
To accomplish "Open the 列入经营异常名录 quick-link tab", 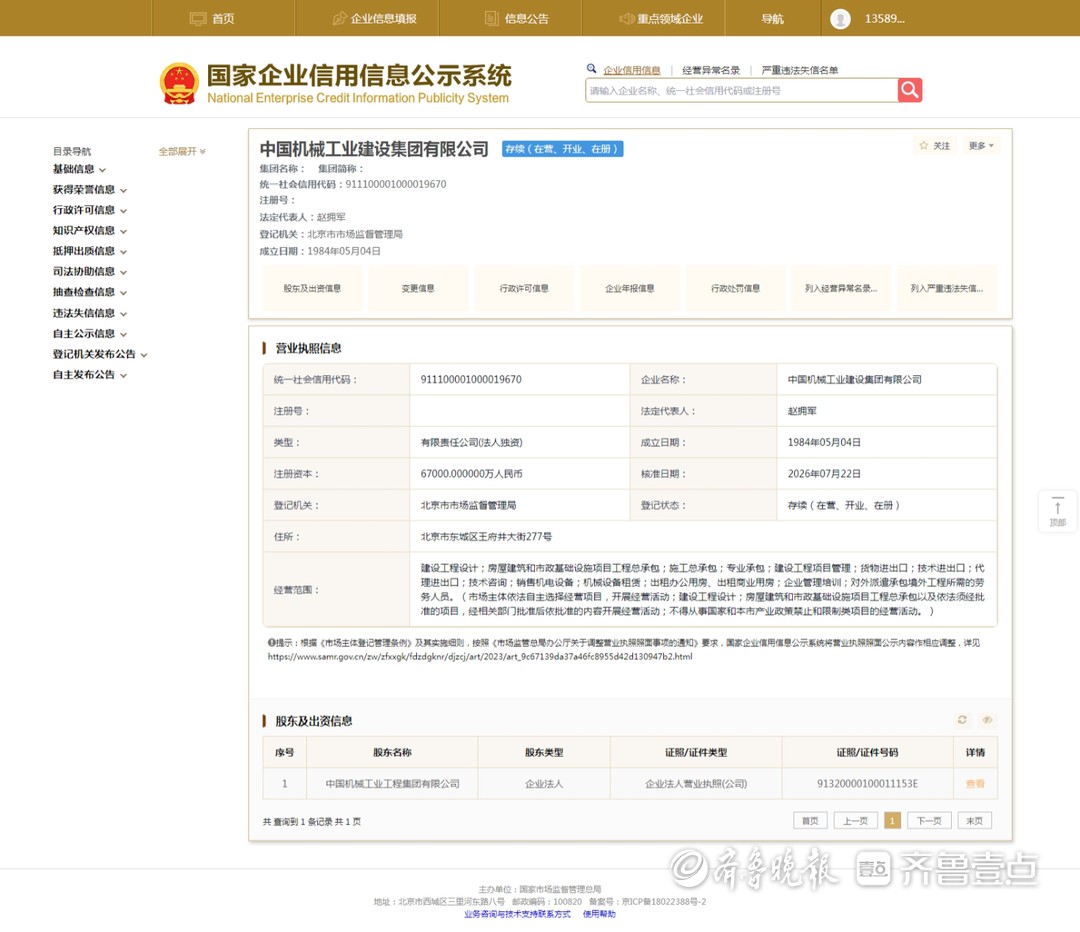I will coord(841,288).
